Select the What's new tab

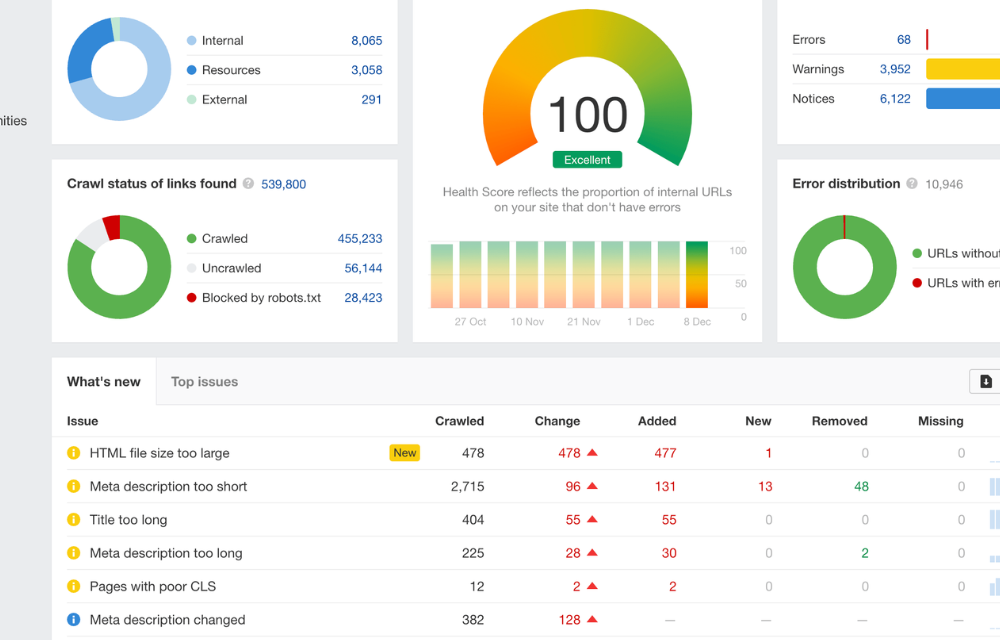pyautogui.click(x=104, y=381)
